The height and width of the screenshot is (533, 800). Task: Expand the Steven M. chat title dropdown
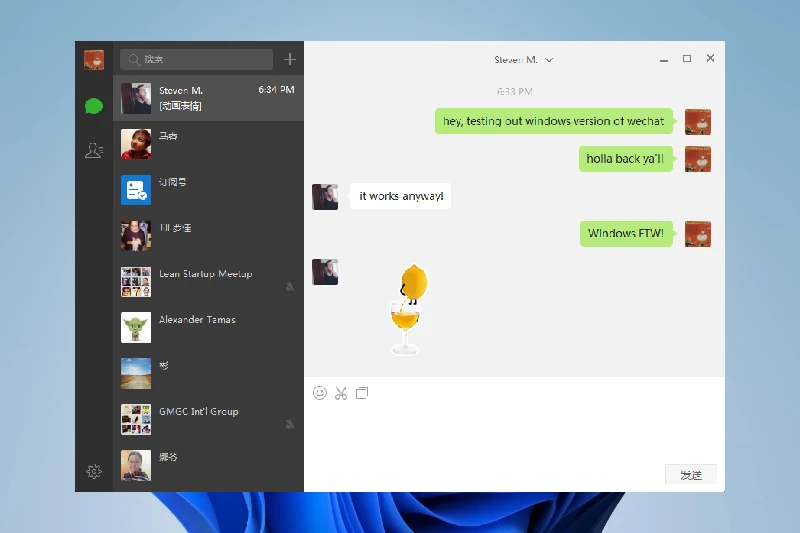[x=549, y=60]
